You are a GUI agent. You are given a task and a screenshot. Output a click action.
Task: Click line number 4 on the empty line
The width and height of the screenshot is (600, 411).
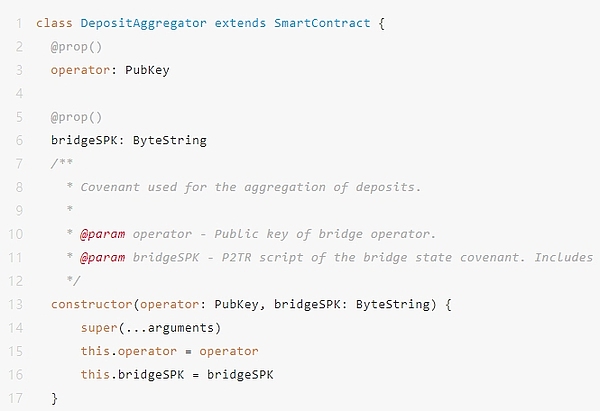point(19,93)
